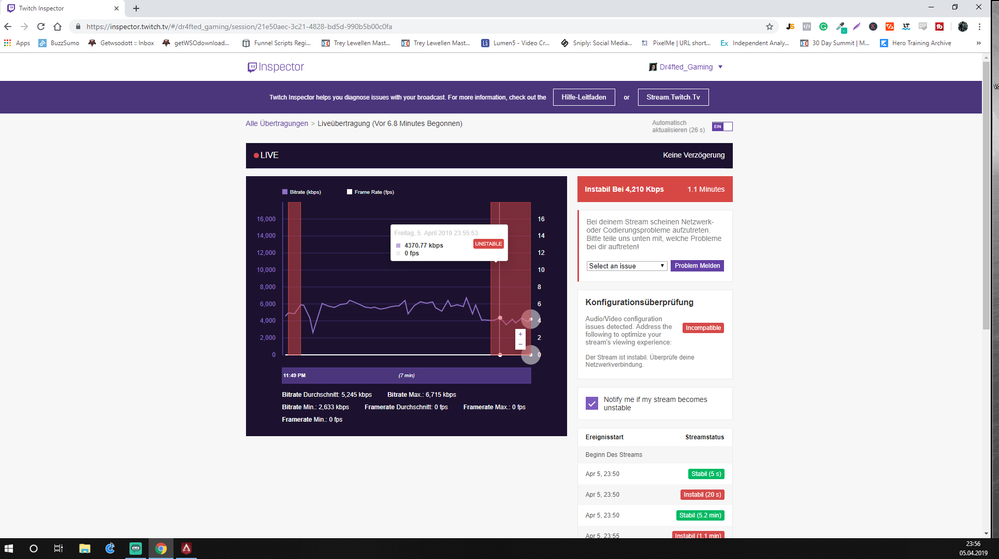Screen dimensions: 999x559
Task: Click the Hilfe-Leitfaden button
Action: coord(584,98)
